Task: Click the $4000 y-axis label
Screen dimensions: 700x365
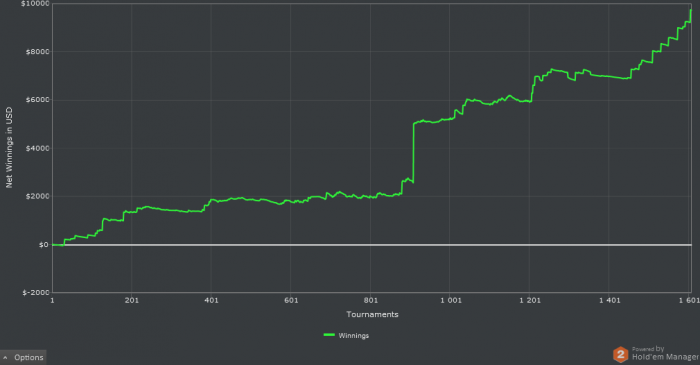Action: 38,148
